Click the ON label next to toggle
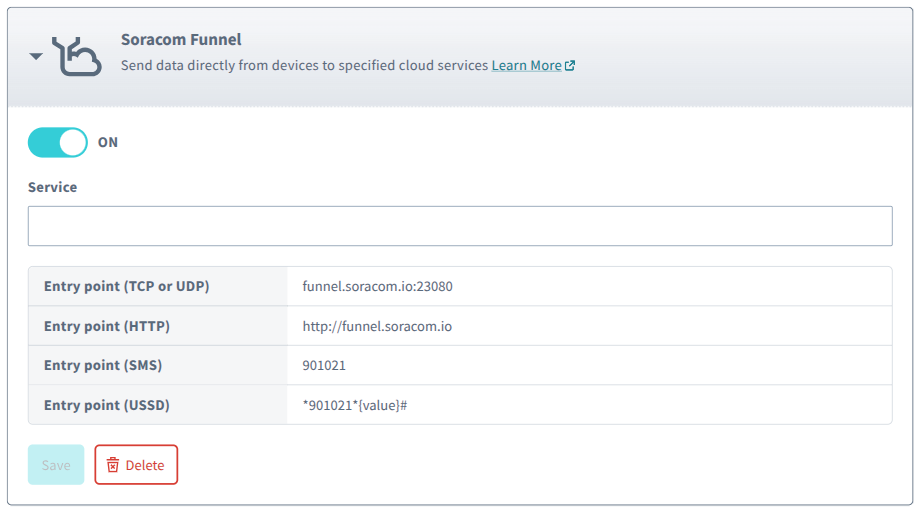The image size is (921, 512). click(107, 143)
